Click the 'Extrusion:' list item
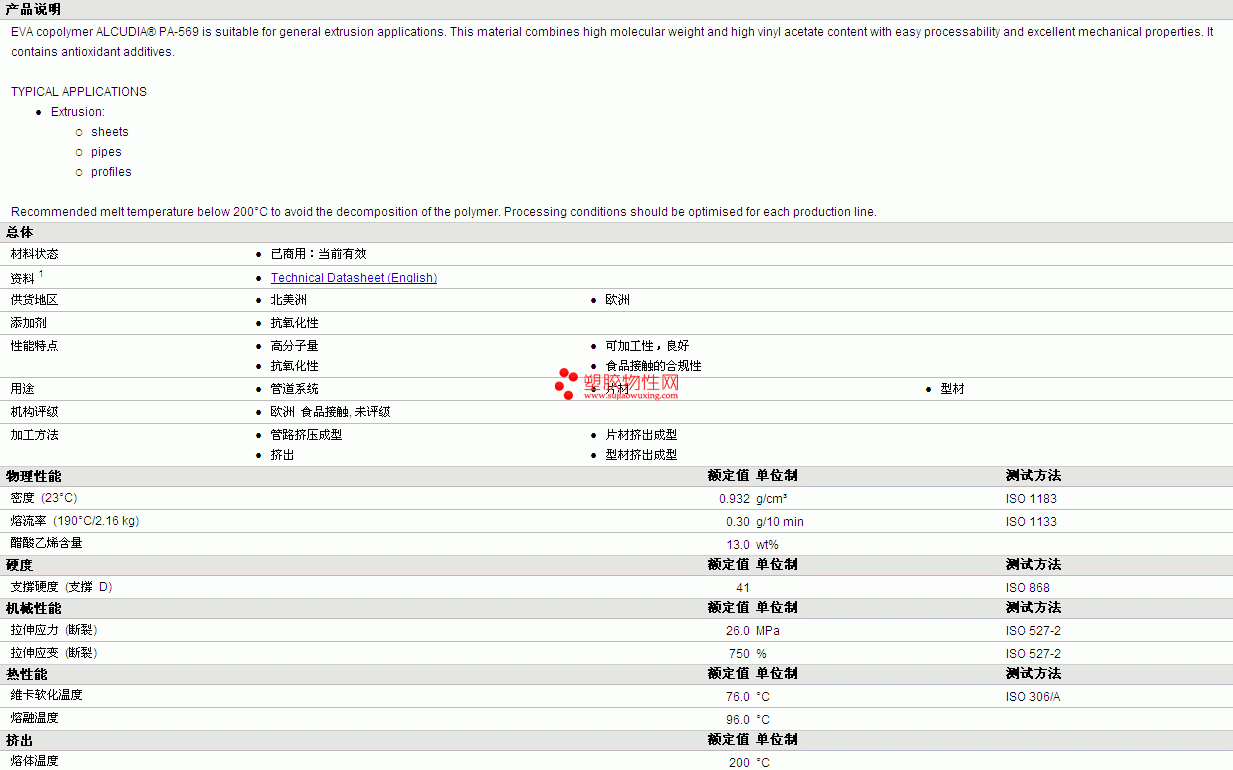Image resolution: width=1233 pixels, height=770 pixels. coord(78,112)
